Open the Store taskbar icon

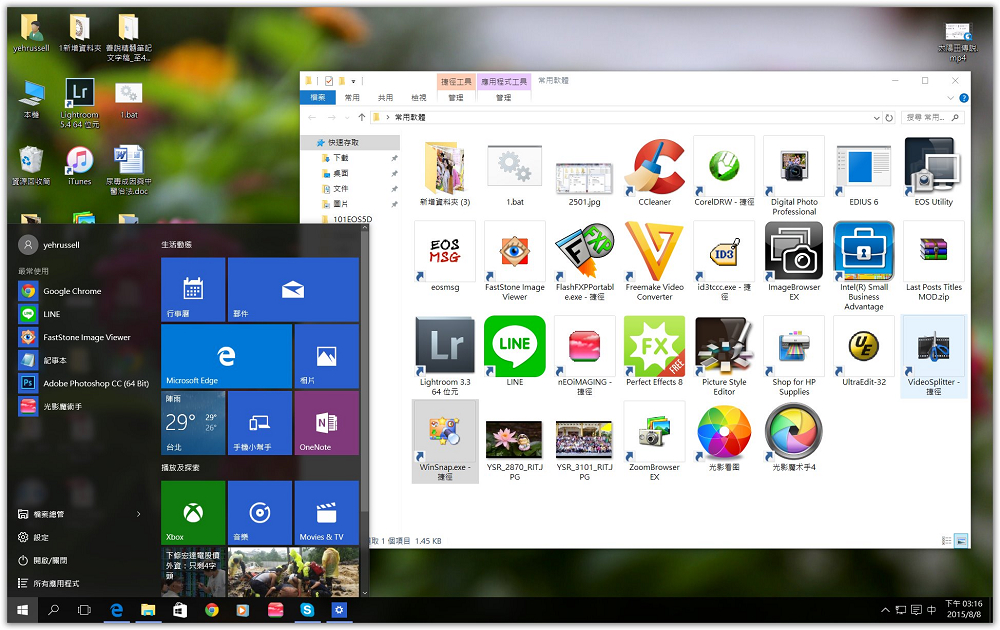pyautogui.click(x=180, y=610)
